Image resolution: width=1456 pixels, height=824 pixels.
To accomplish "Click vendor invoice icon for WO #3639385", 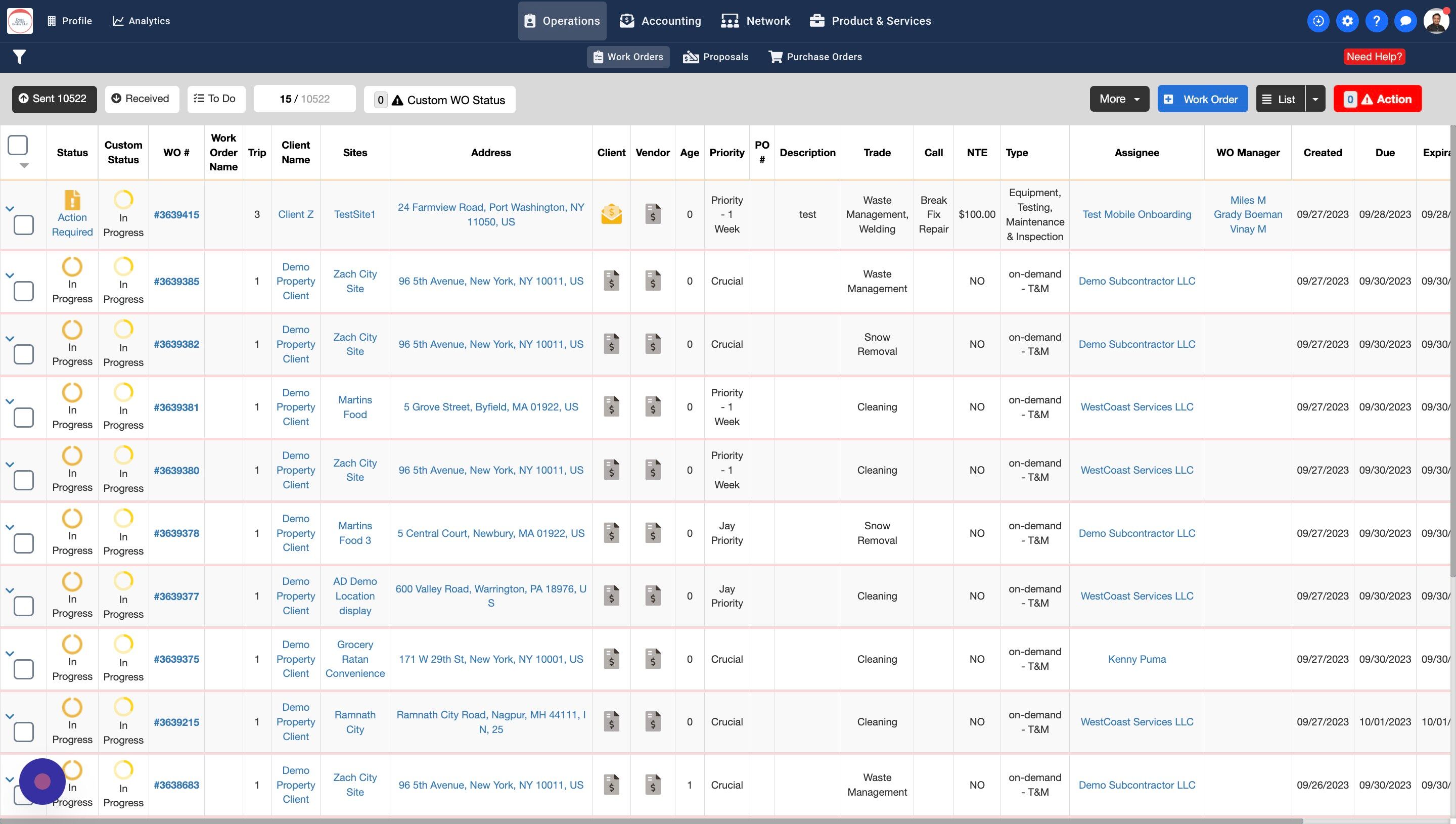I will (653, 281).
